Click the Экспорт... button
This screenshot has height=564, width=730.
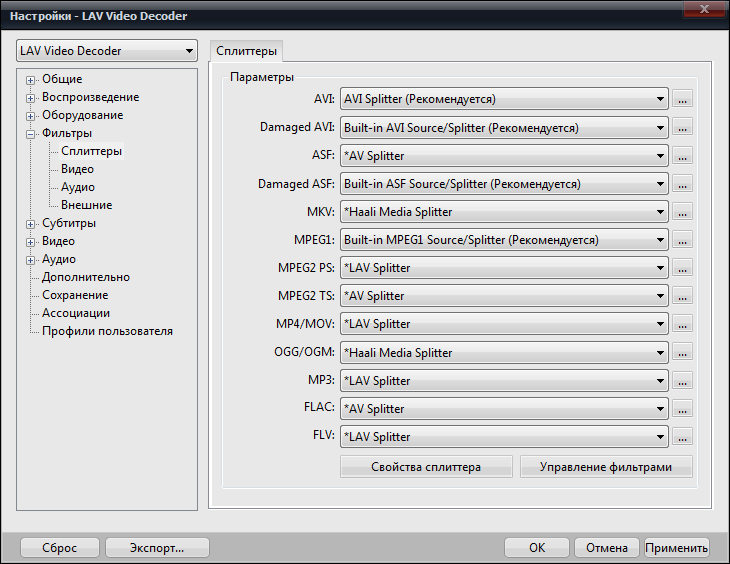coord(157,548)
